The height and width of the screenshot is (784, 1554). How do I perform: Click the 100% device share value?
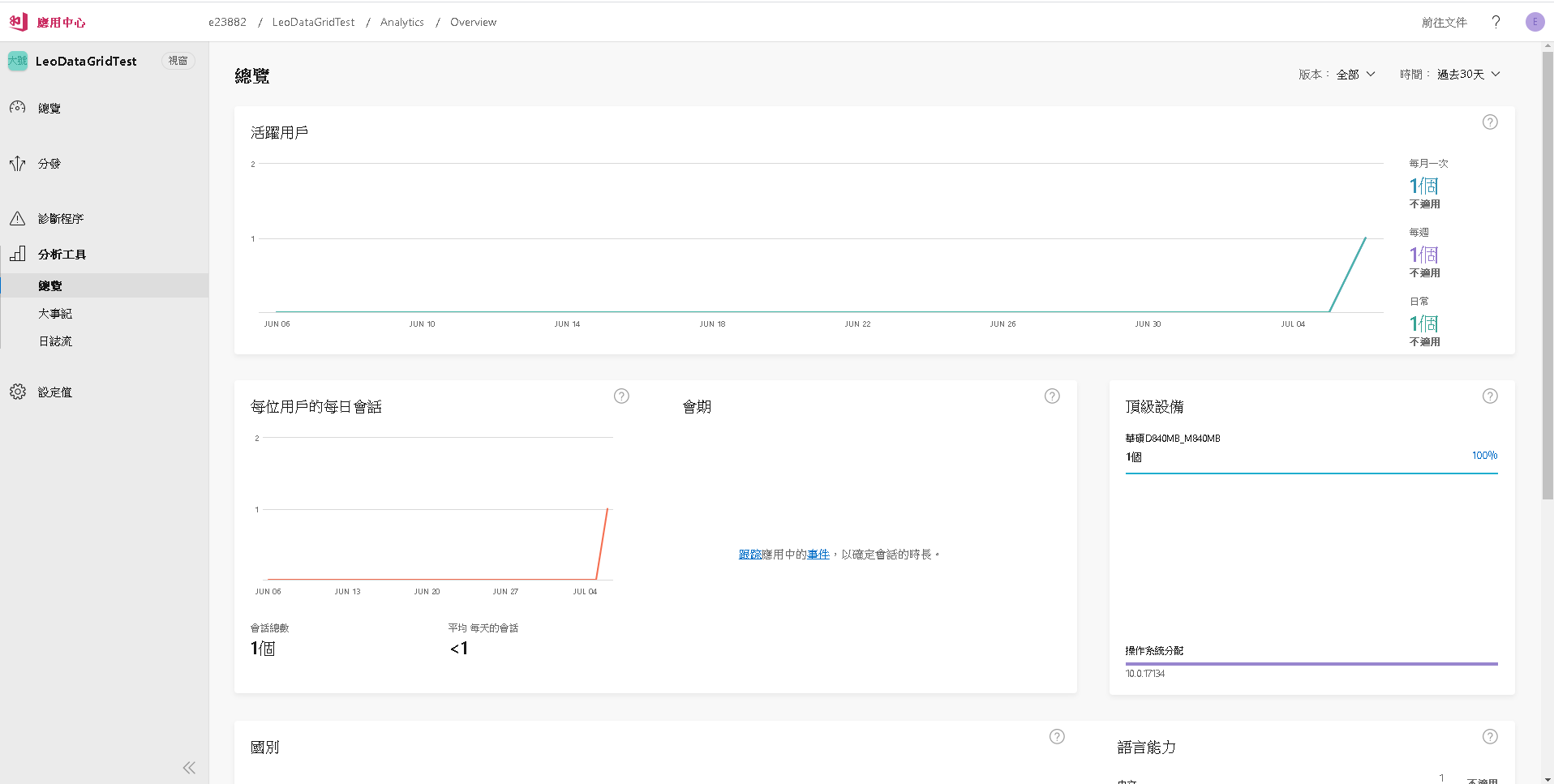(1484, 456)
